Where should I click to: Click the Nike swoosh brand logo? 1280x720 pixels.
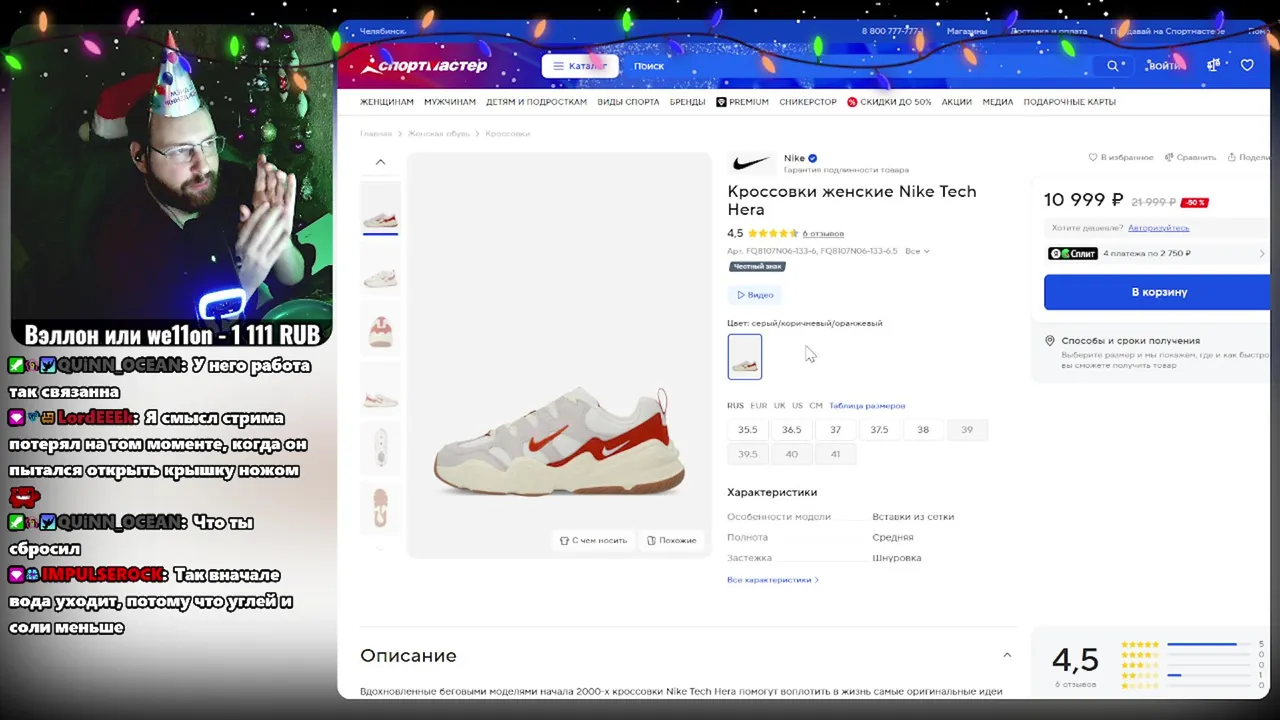750,163
